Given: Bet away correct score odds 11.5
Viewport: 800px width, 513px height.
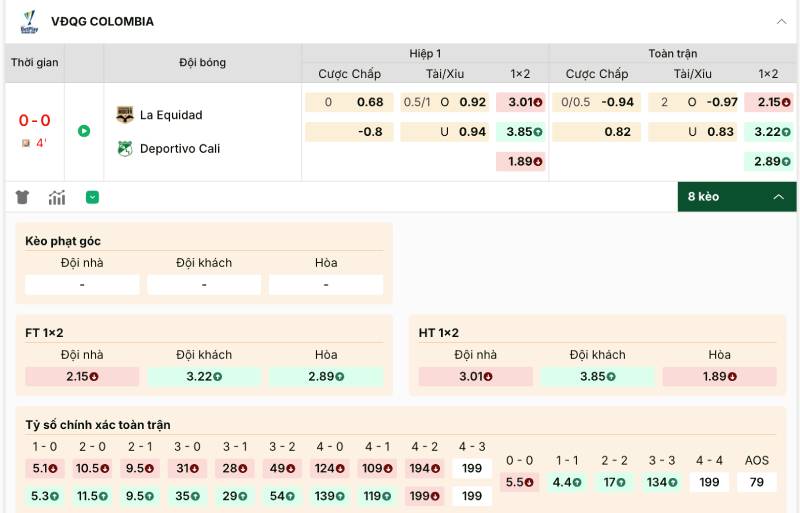Looking at the screenshot, I should (92, 496).
